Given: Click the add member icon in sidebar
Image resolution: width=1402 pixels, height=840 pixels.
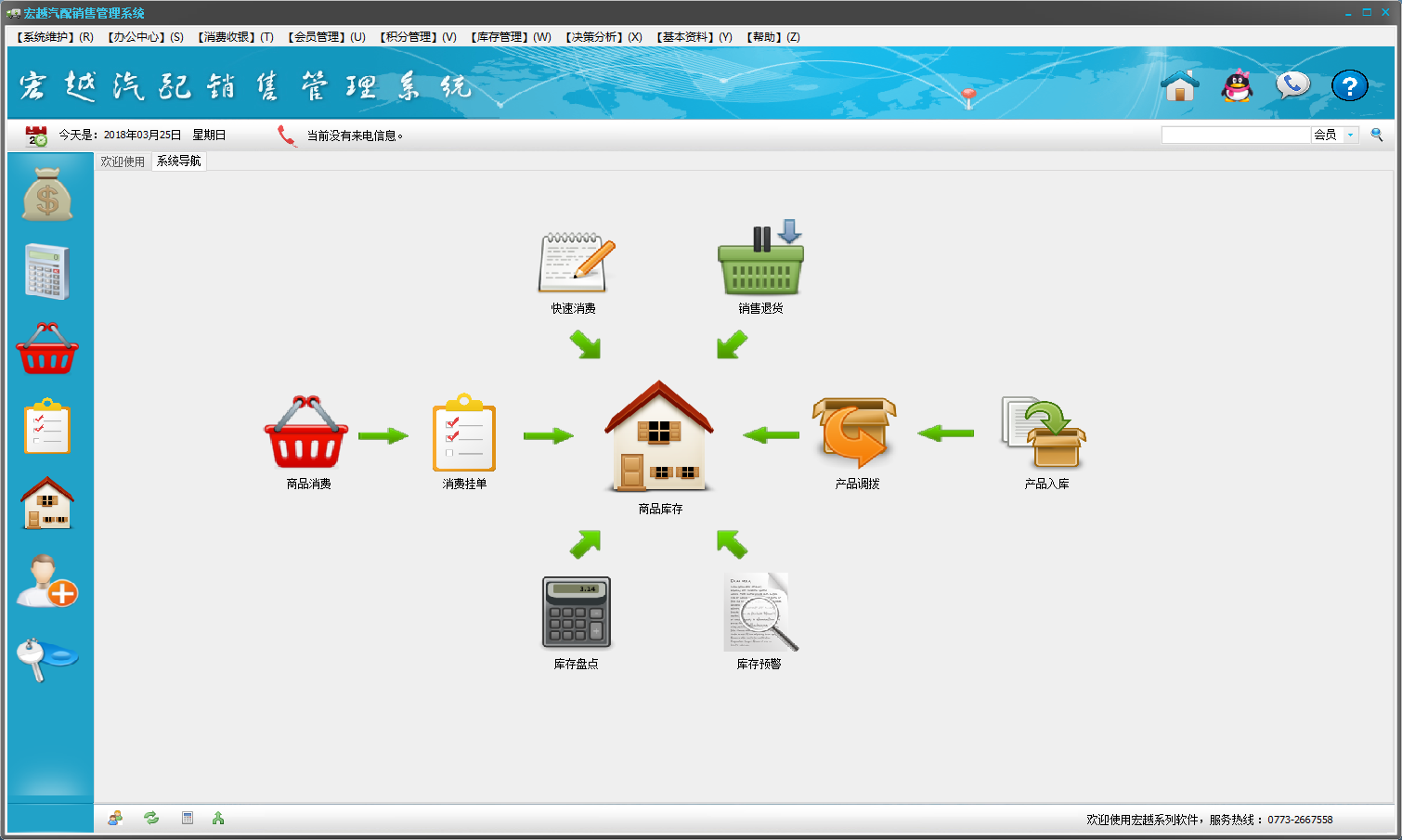Looking at the screenshot, I should pos(47,582).
